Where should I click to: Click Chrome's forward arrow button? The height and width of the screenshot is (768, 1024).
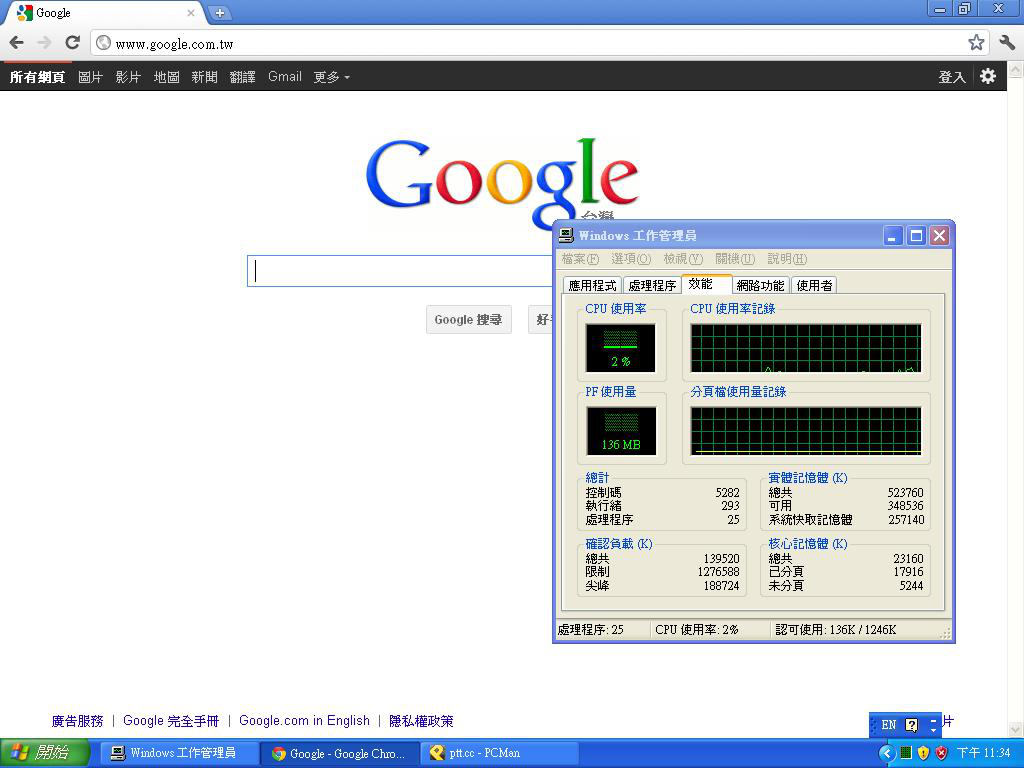[x=44, y=43]
